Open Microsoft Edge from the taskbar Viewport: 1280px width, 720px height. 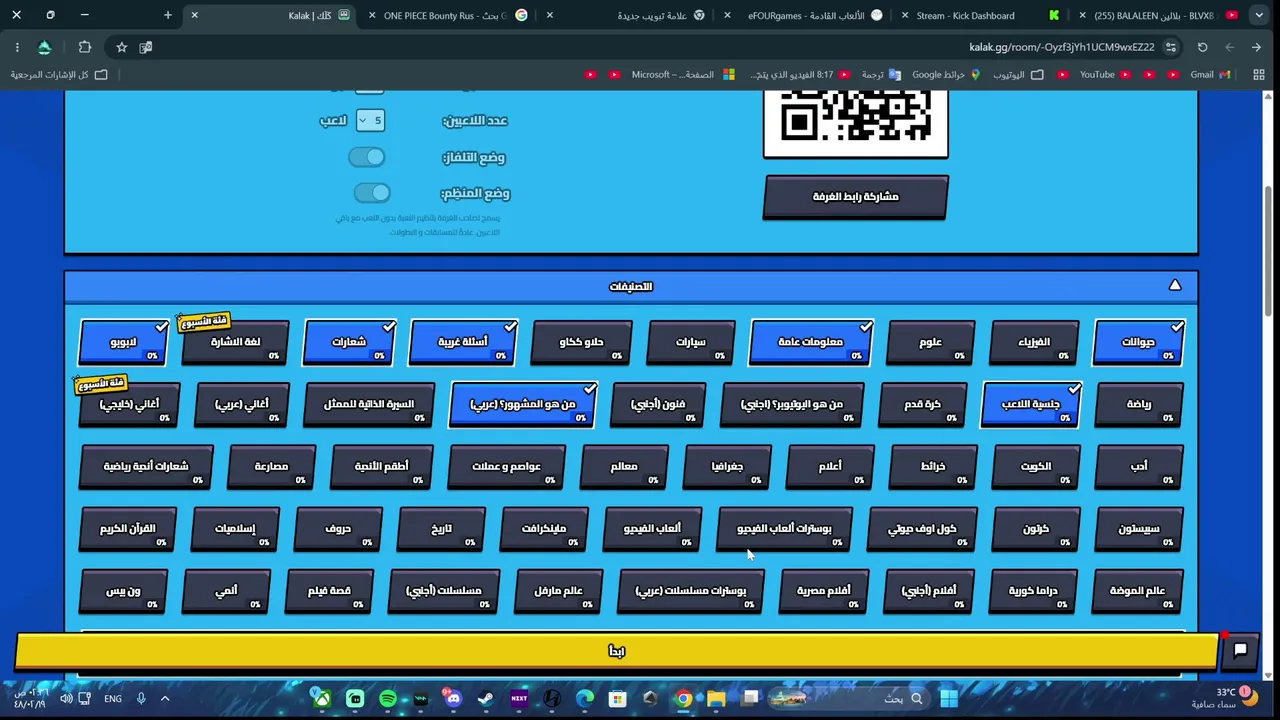click(585, 699)
